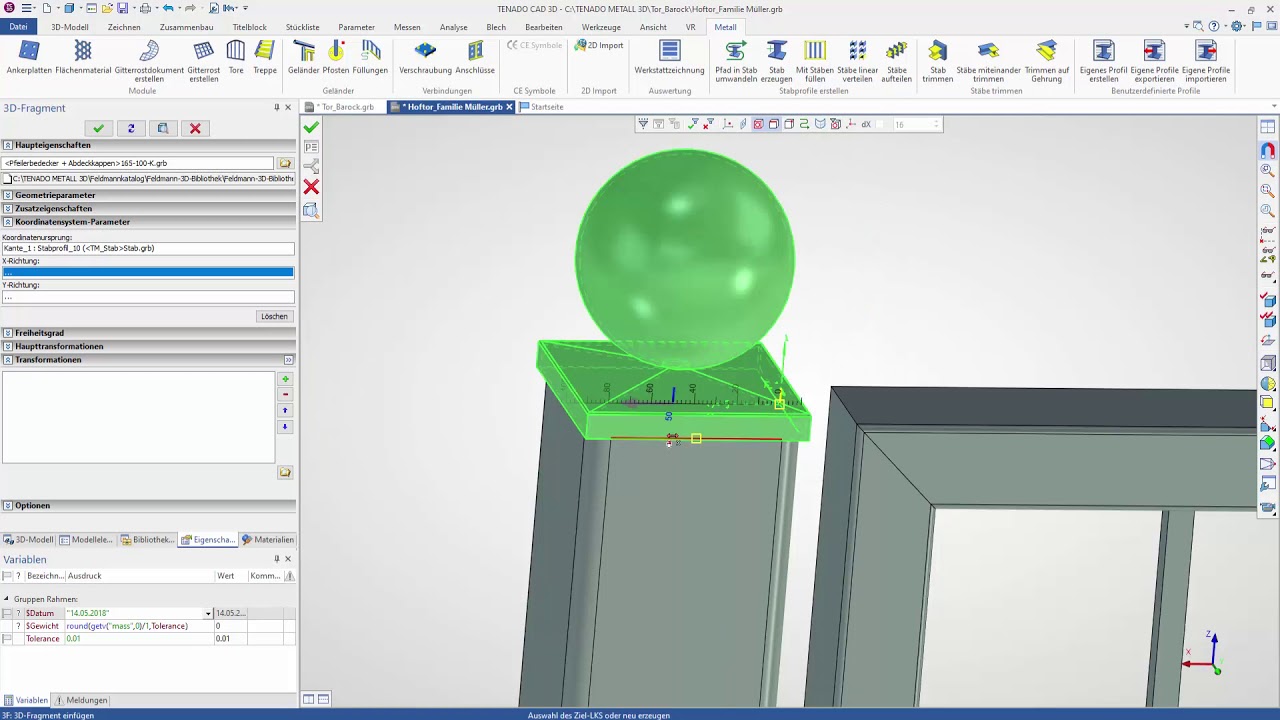
Task: Click green checkmark beside the viewport
Action: point(311,127)
